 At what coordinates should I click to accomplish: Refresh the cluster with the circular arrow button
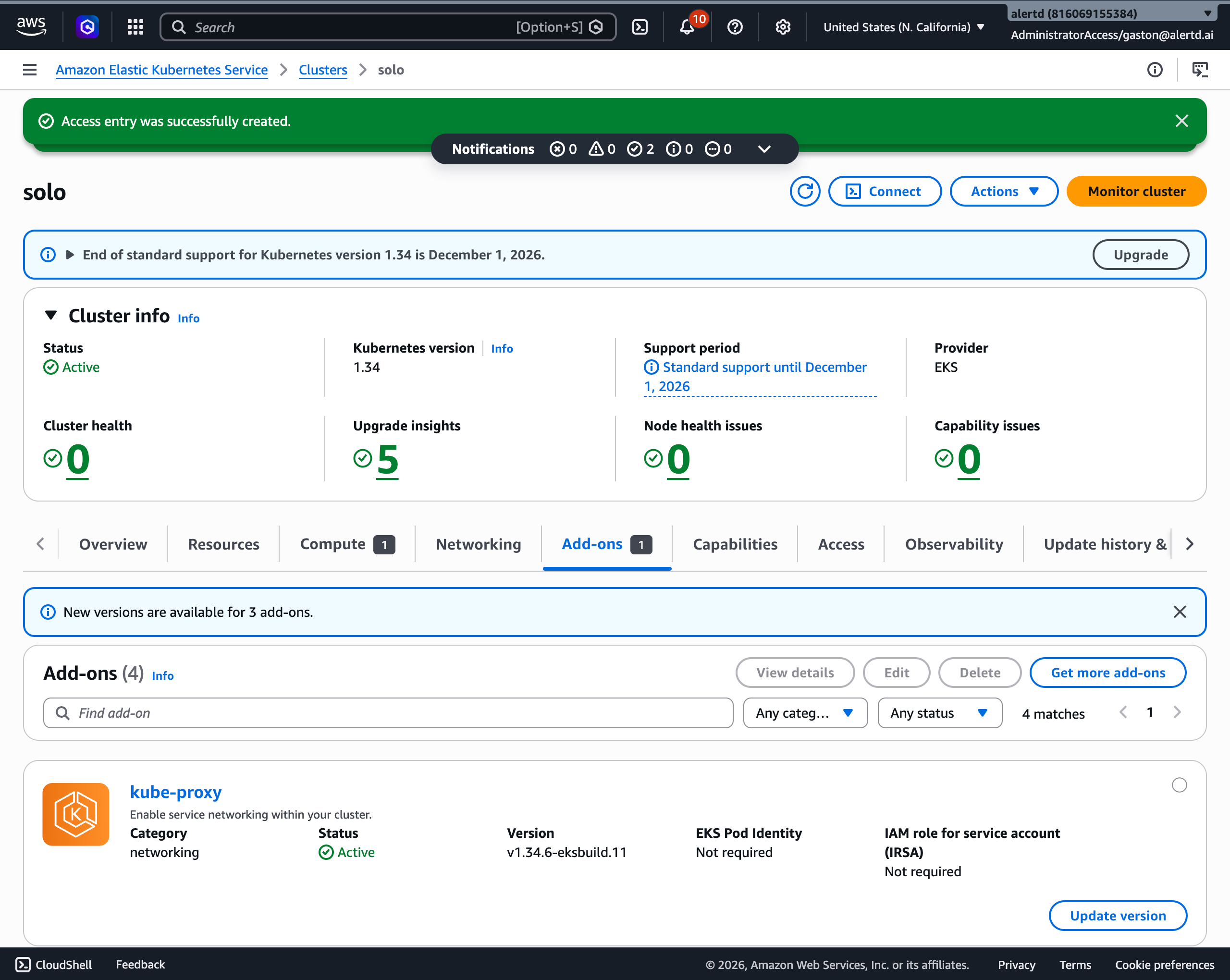coord(805,191)
